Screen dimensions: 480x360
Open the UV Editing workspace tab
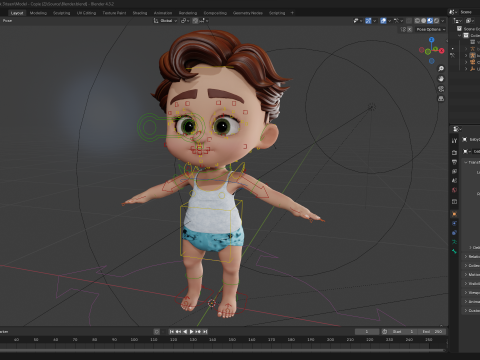[x=86, y=13]
